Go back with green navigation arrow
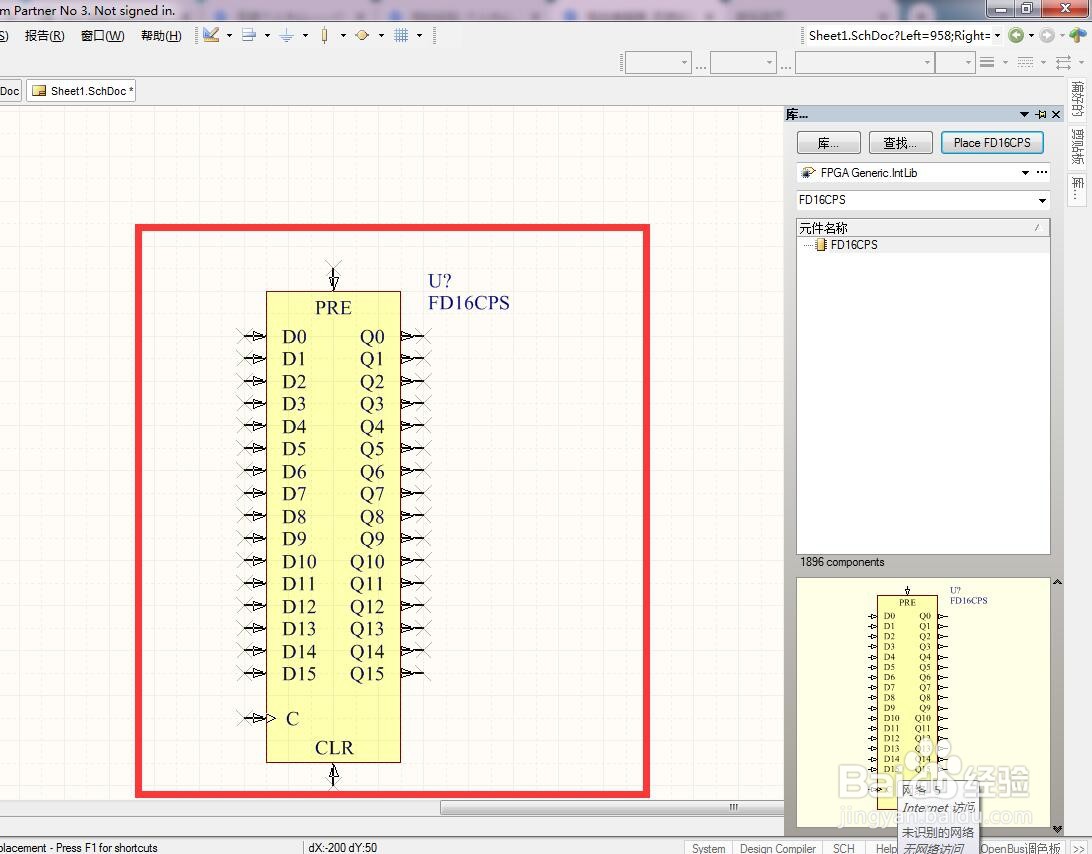The height and width of the screenshot is (854, 1092). coord(1016,36)
